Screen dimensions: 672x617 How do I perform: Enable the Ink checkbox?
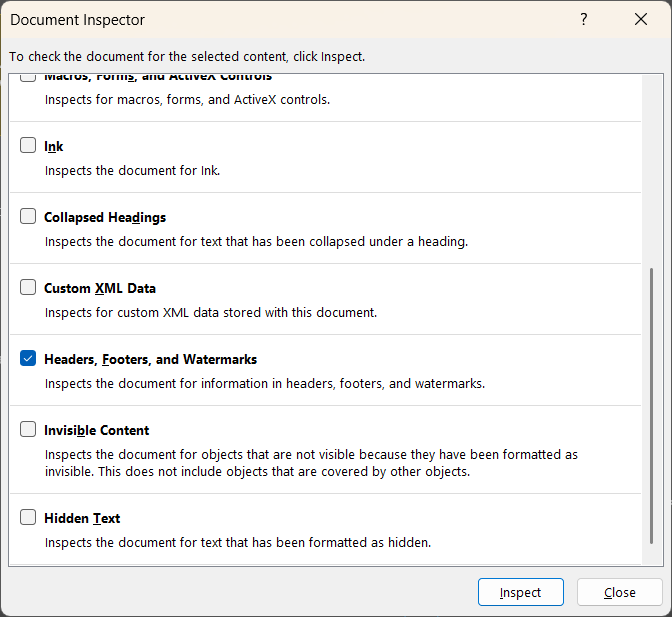(x=28, y=146)
